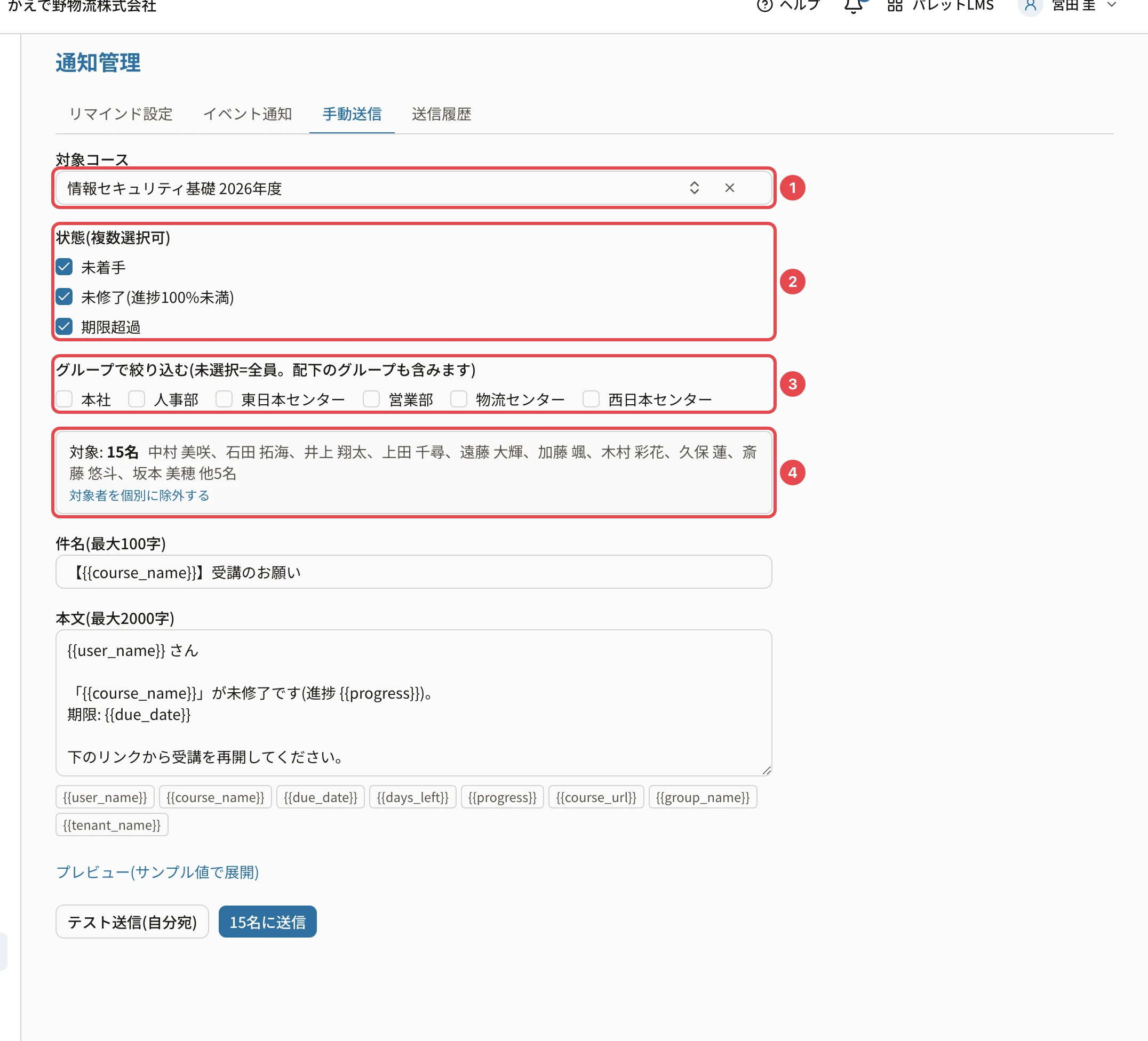Focus the 件名 subject input field
Viewport: 1148px width, 1041px height.
pos(413,572)
